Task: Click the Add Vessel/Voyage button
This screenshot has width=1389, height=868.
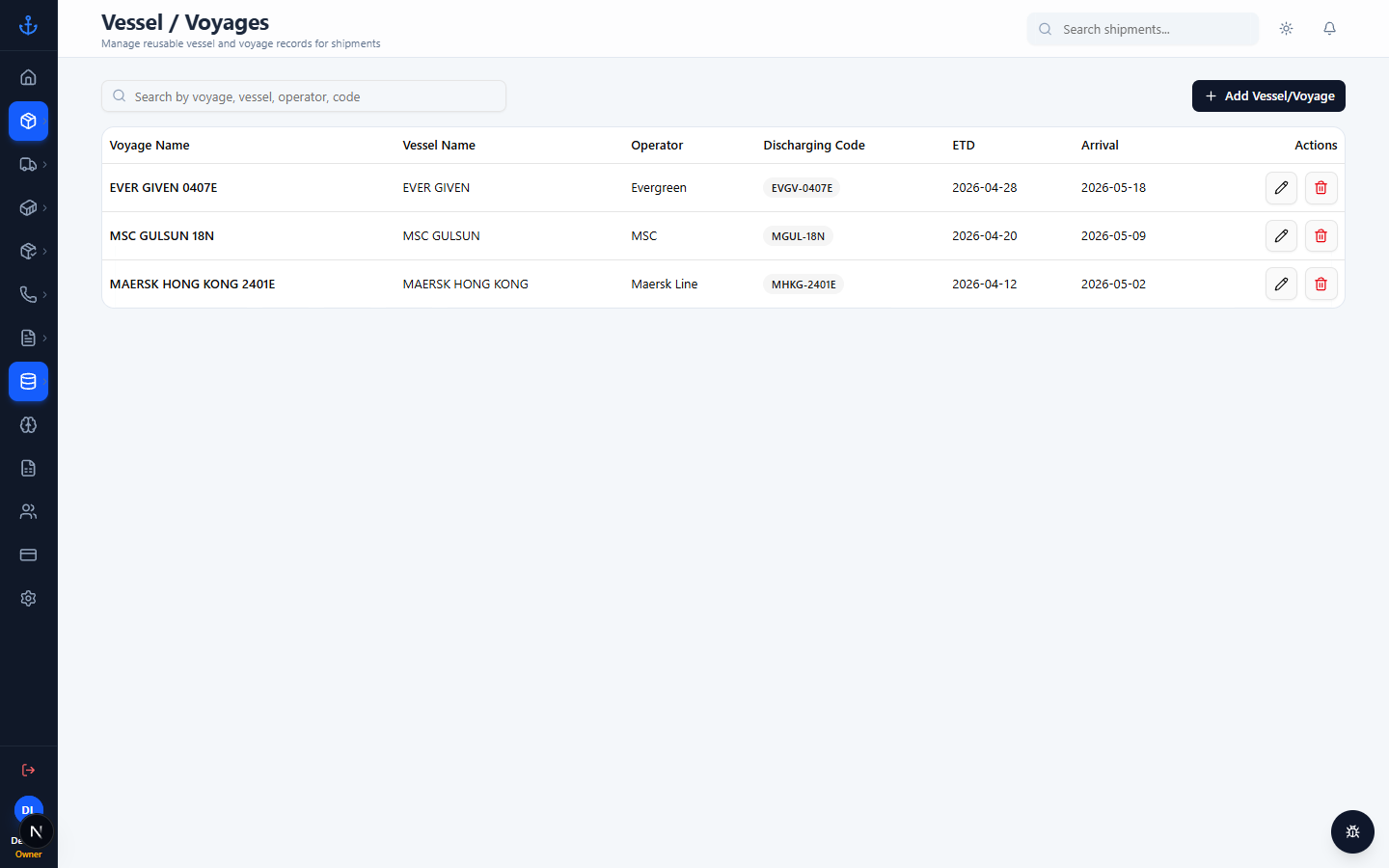Action: point(1268,95)
